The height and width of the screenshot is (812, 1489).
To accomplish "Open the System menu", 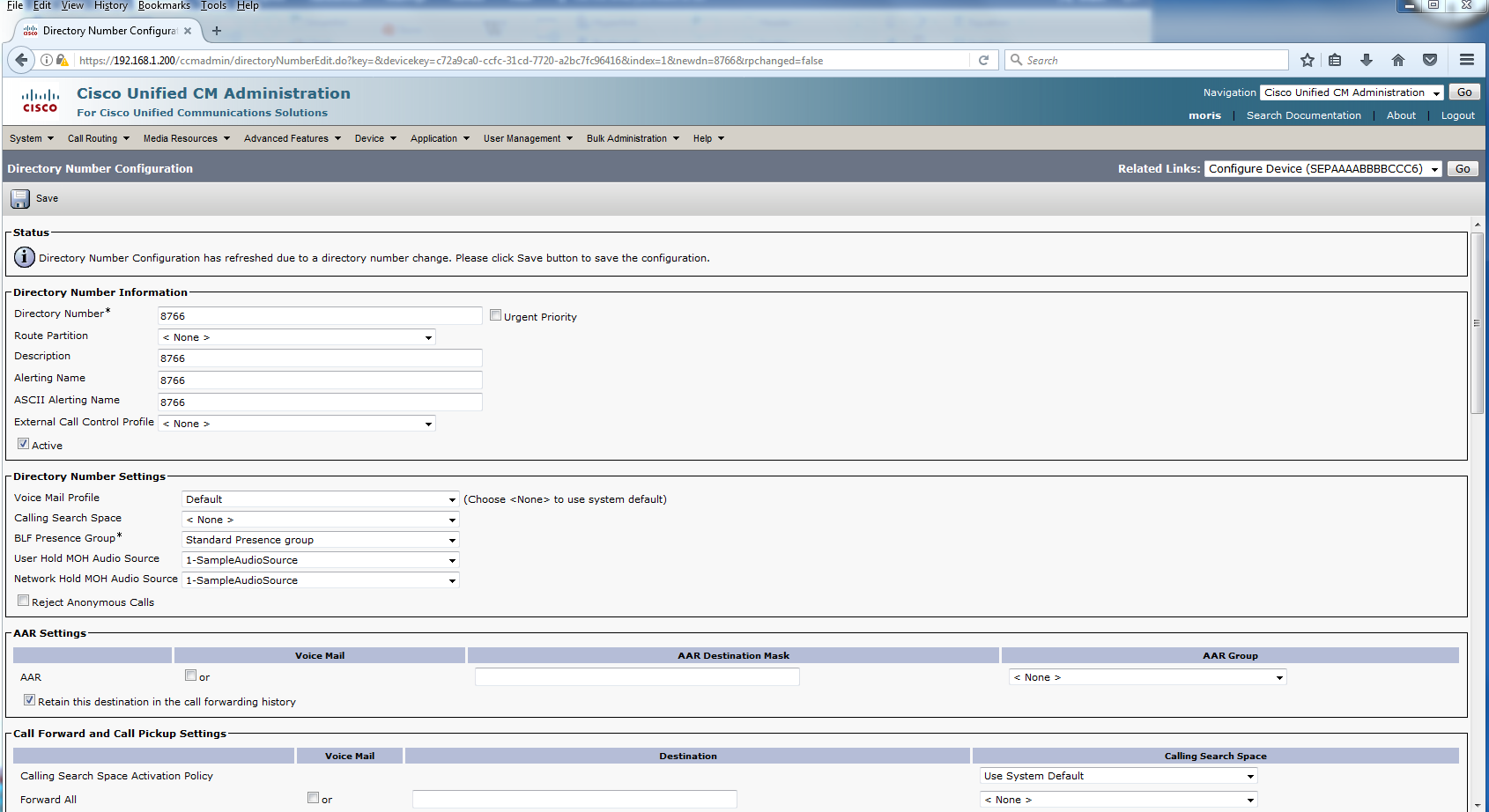I will pos(32,138).
